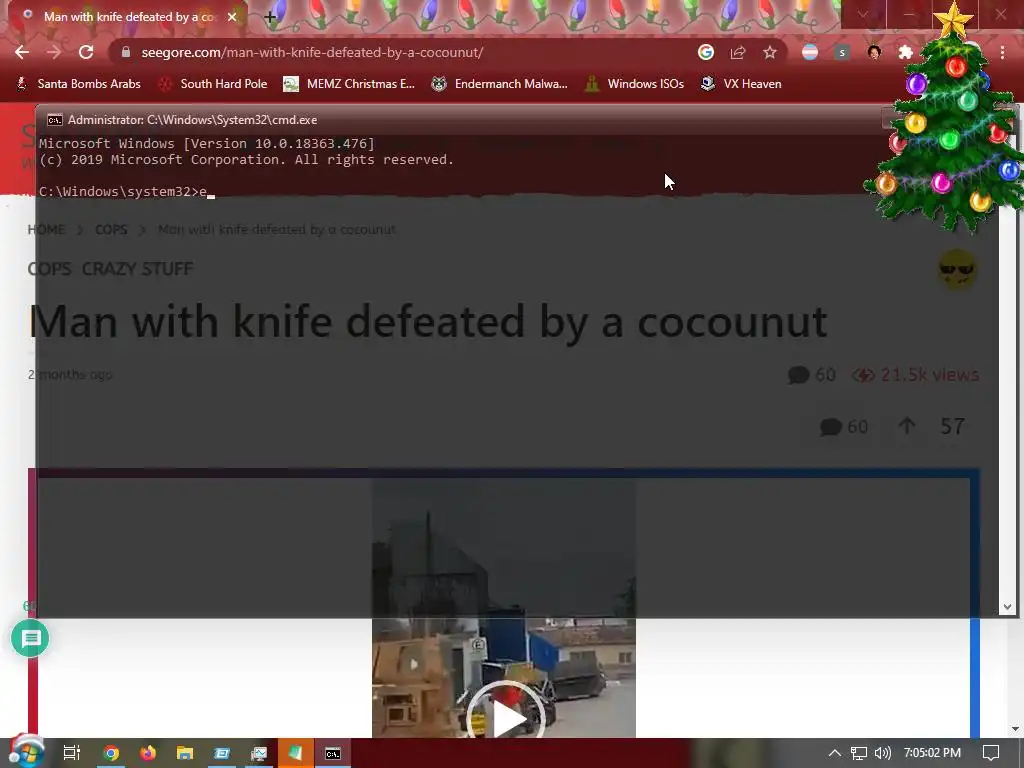Screen dimensions: 1024x768
Task: Click the '21.5k views' counter
Action: [x=916, y=375]
